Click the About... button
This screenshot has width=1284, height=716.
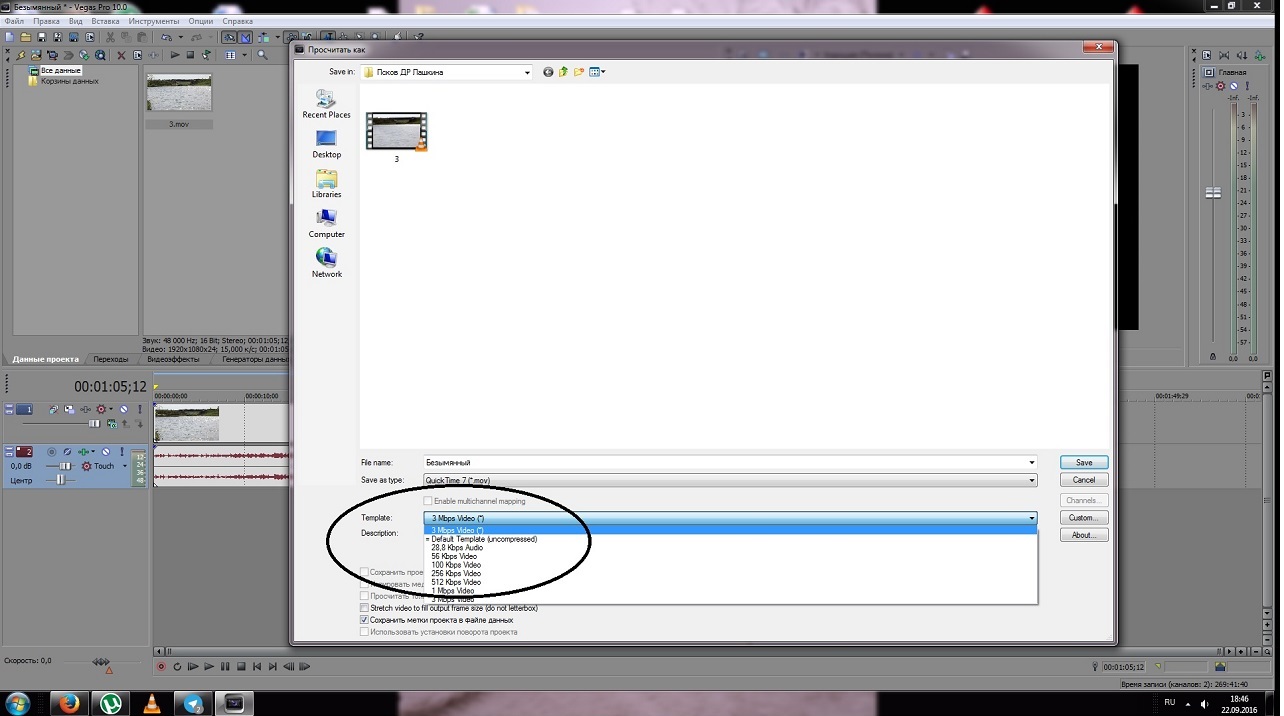coord(1084,535)
